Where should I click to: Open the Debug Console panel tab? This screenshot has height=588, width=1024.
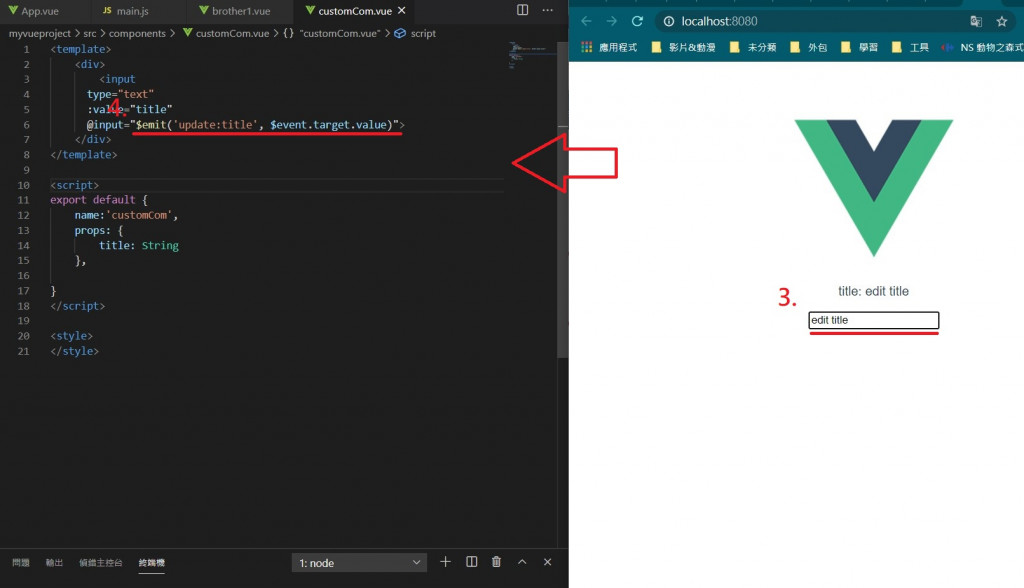(x=101, y=563)
